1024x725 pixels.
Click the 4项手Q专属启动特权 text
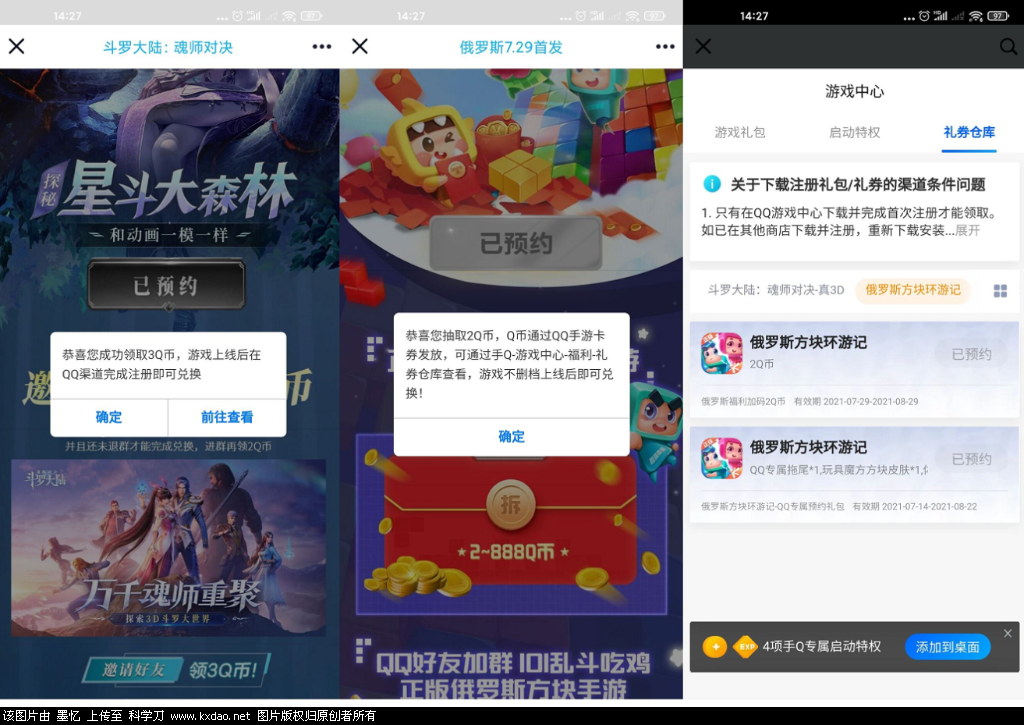tap(822, 647)
